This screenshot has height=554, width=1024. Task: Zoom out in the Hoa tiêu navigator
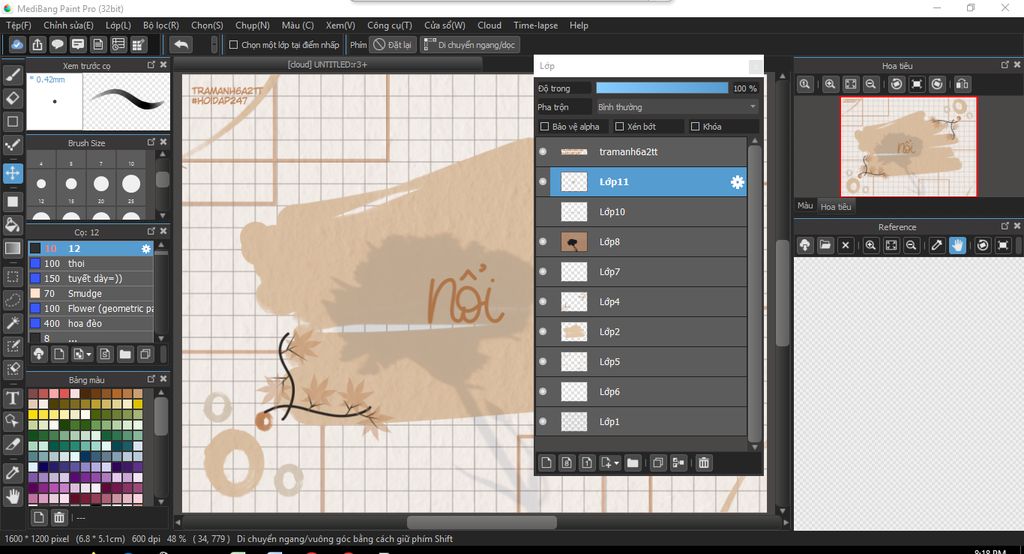(x=871, y=84)
